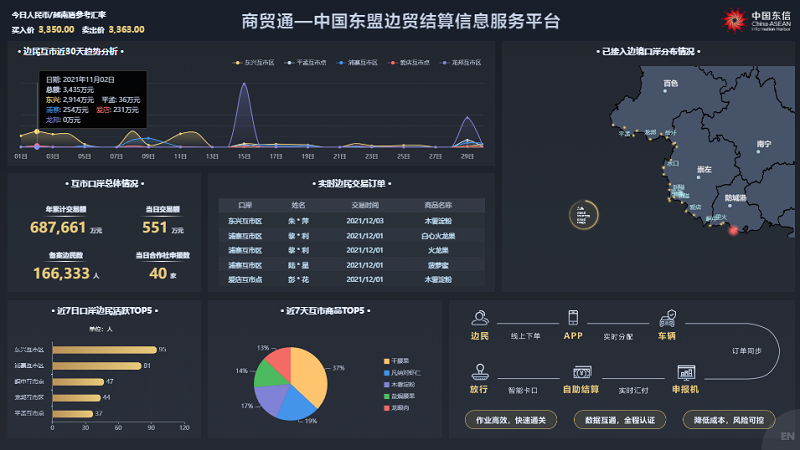Click the 防城港 city dot on map
Image resolution: width=800 pixels, height=450 pixels.
(730, 206)
